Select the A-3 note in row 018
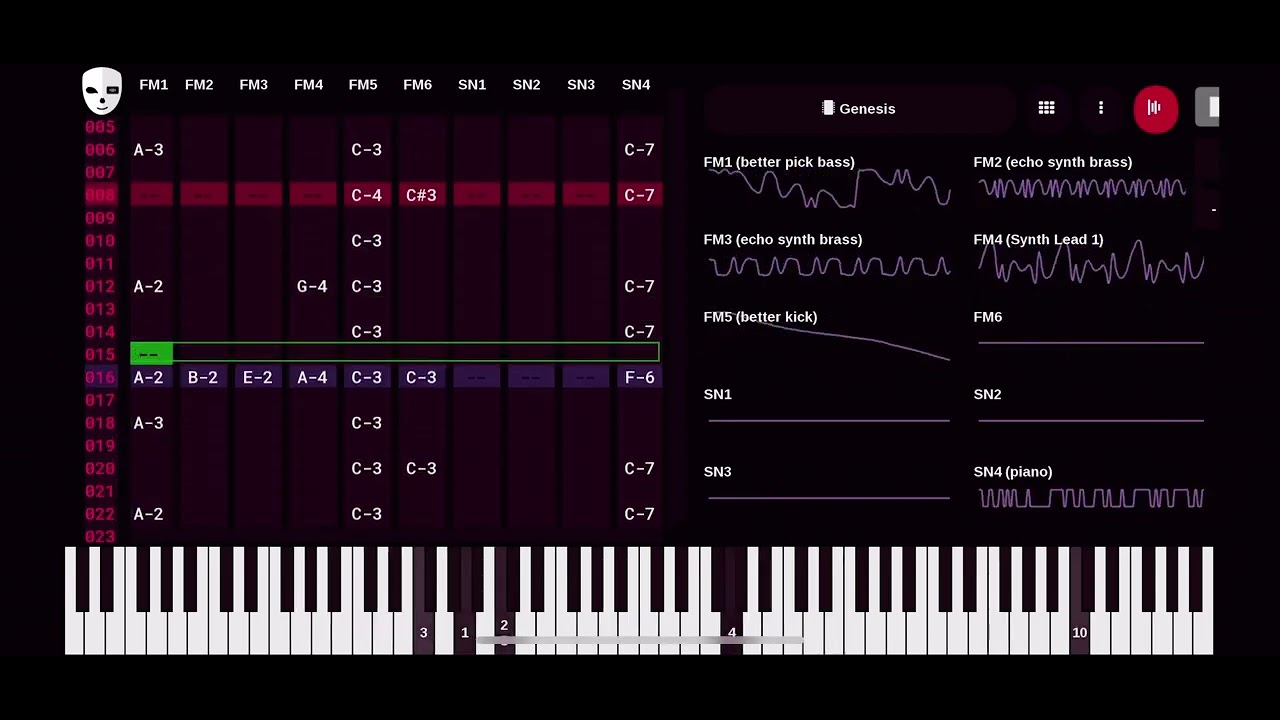 (148, 423)
